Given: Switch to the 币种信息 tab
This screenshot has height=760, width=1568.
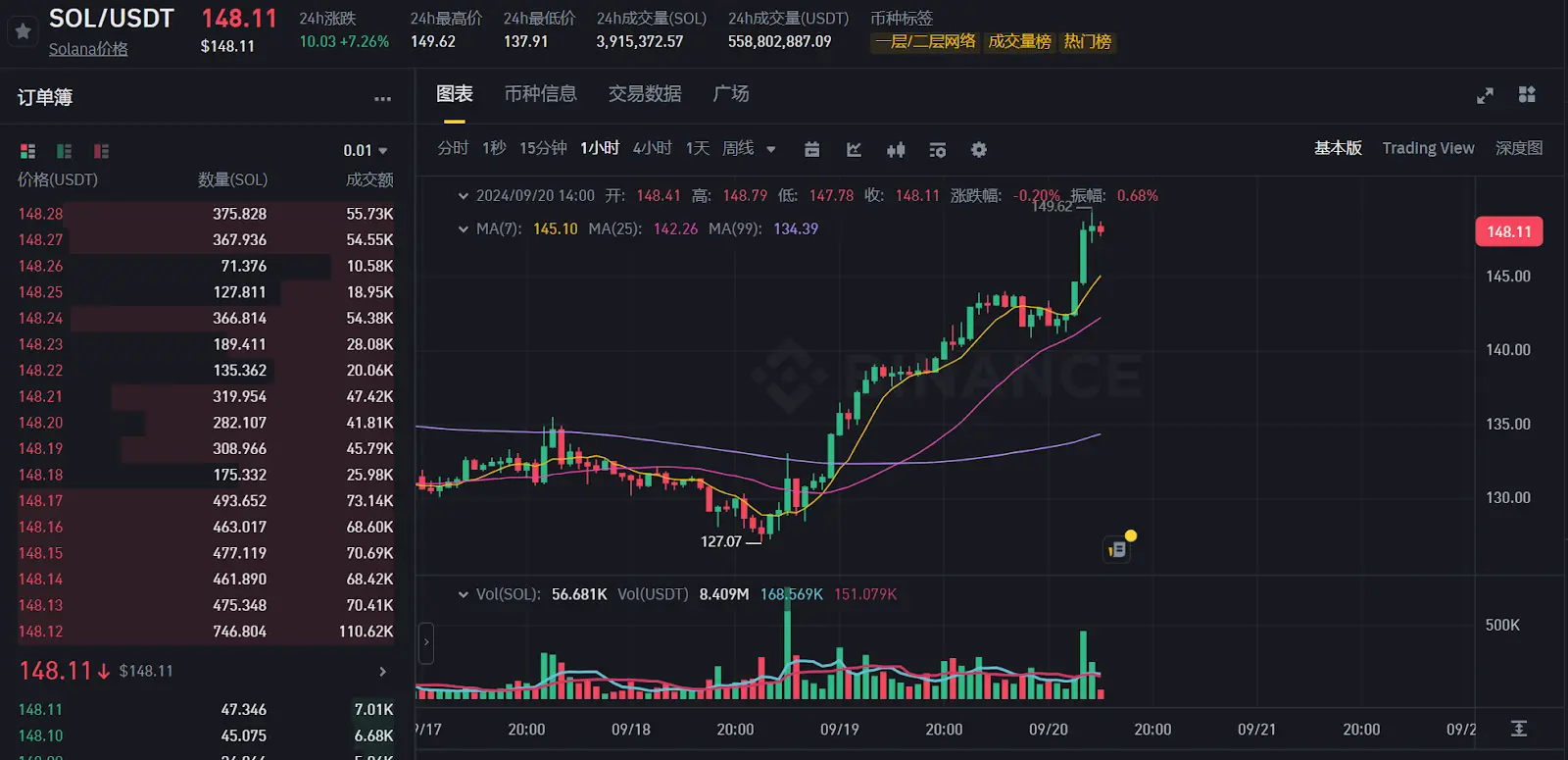Looking at the screenshot, I should pos(540,94).
